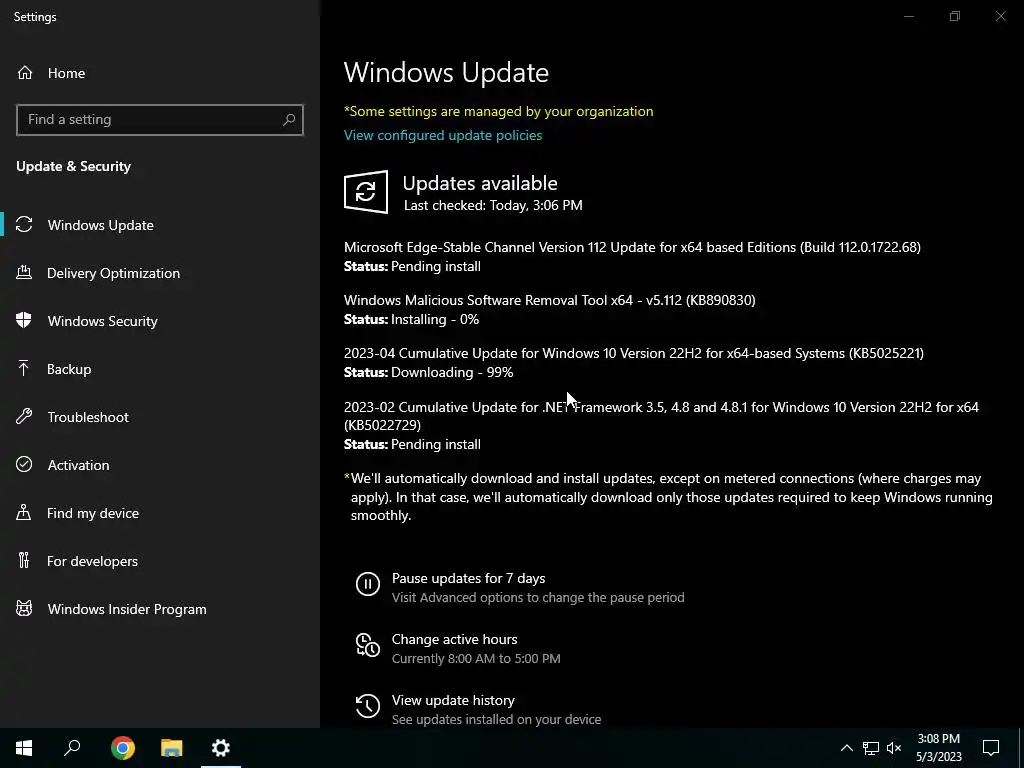Click the Home label in sidebar

pos(66,73)
